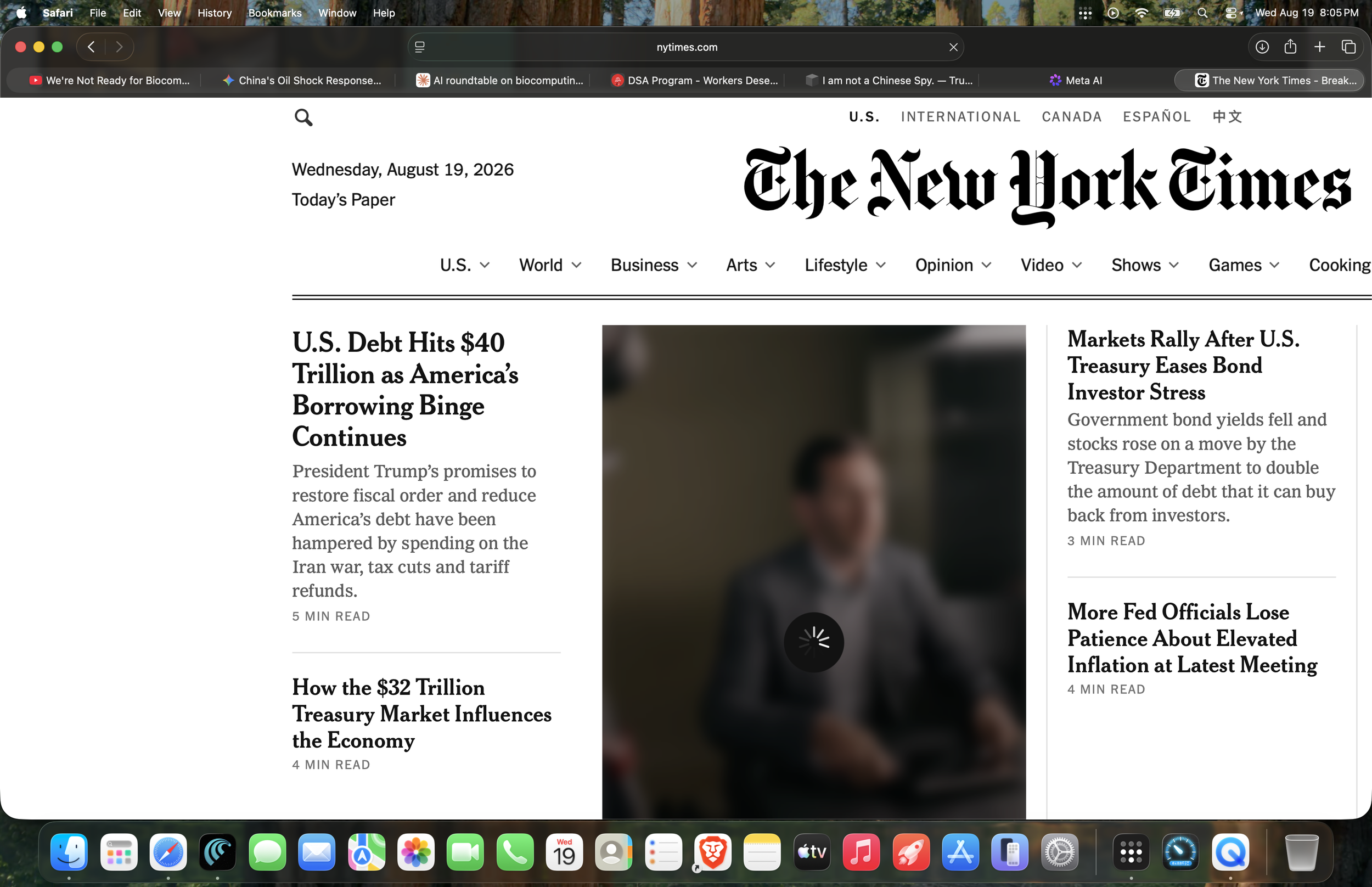
Task: Go forward with Safari's forward arrow
Action: coord(119,47)
